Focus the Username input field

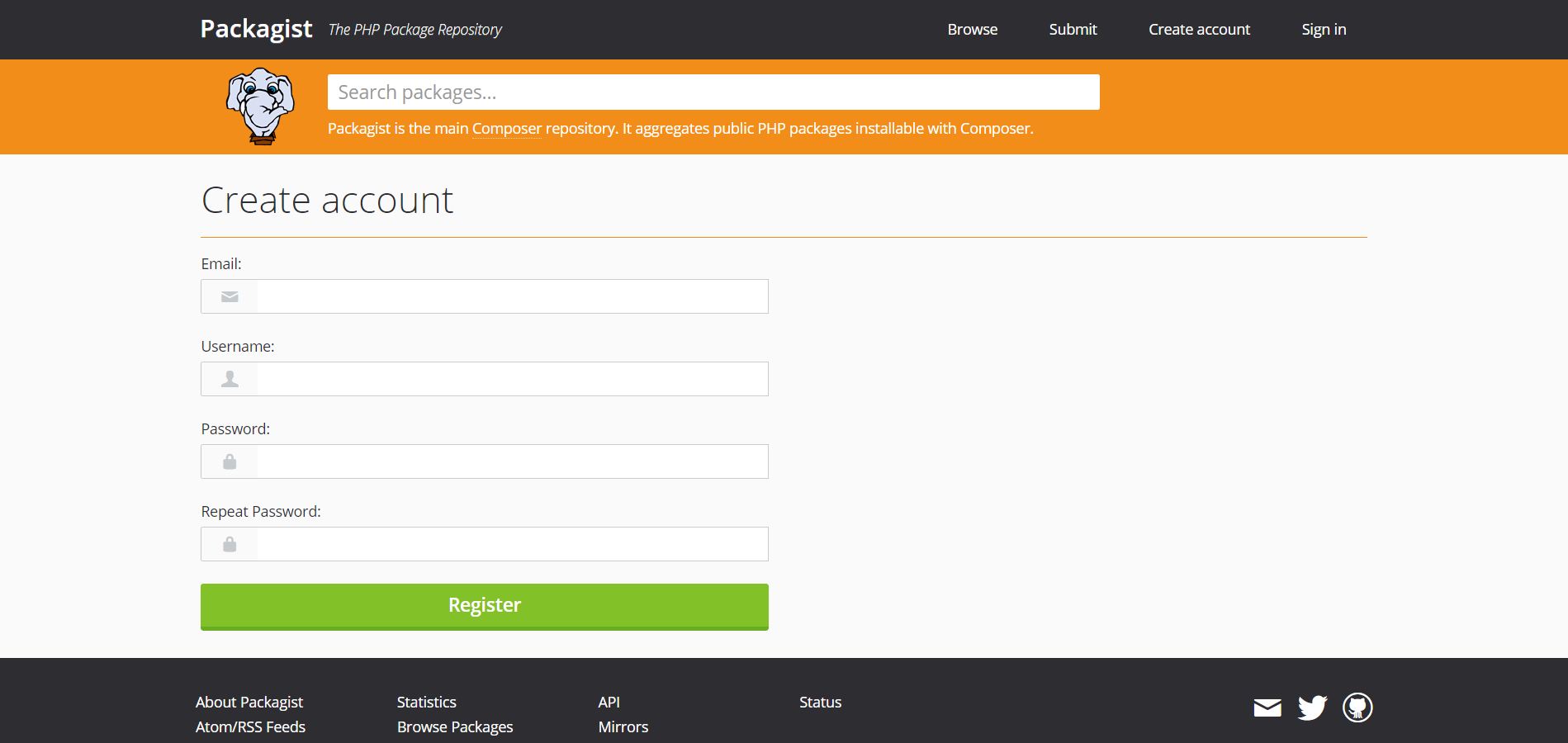click(485, 379)
